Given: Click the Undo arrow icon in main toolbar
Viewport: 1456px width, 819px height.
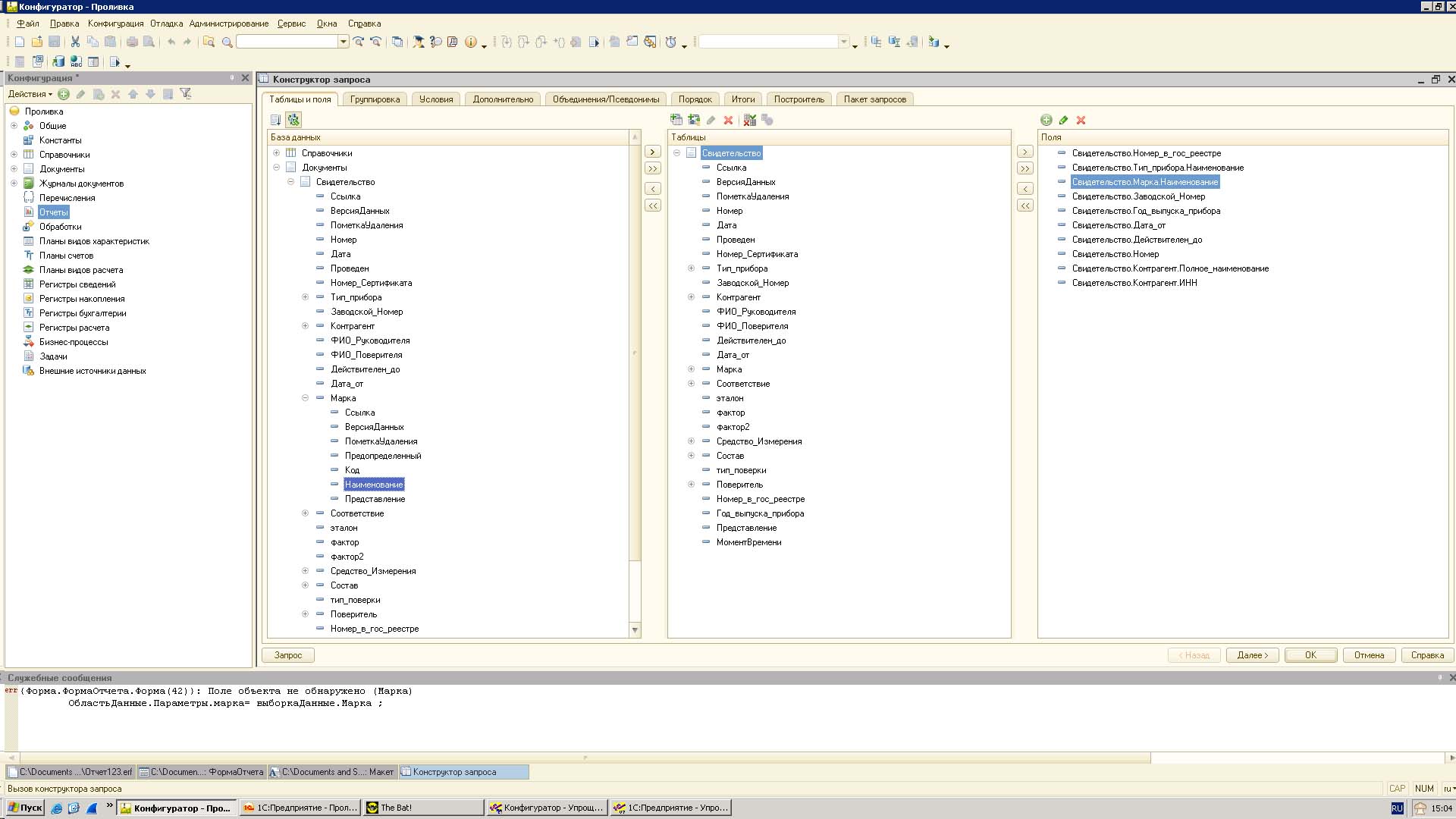Looking at the screenshot, I should pyautogui.click(x=171, y=42).
